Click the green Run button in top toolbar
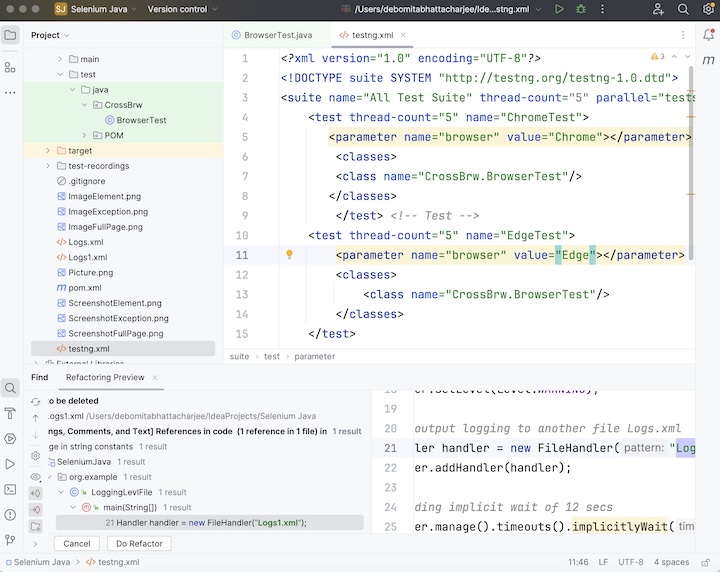Viewport: 720px width, 572px height. [558, 9]
